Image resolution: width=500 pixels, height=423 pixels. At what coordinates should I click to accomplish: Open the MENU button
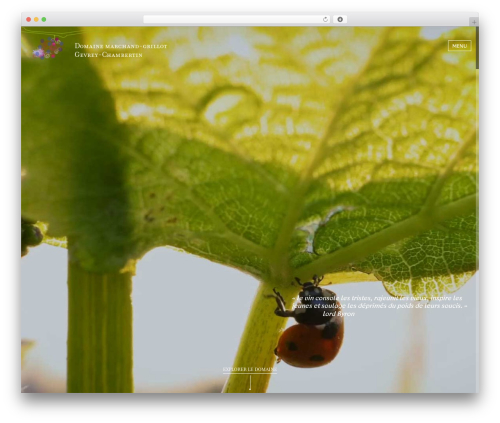[x=459, y=46]
